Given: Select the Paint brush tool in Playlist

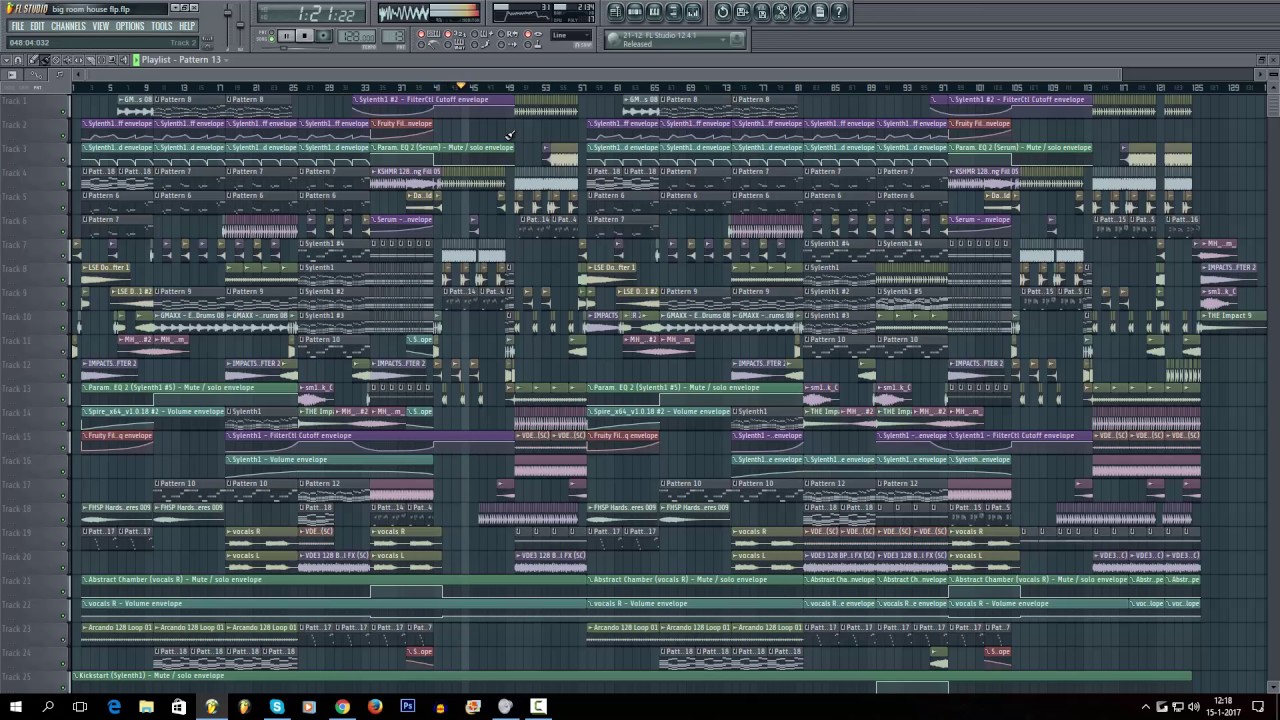Looking at the screenshot, I should (45, 60).
